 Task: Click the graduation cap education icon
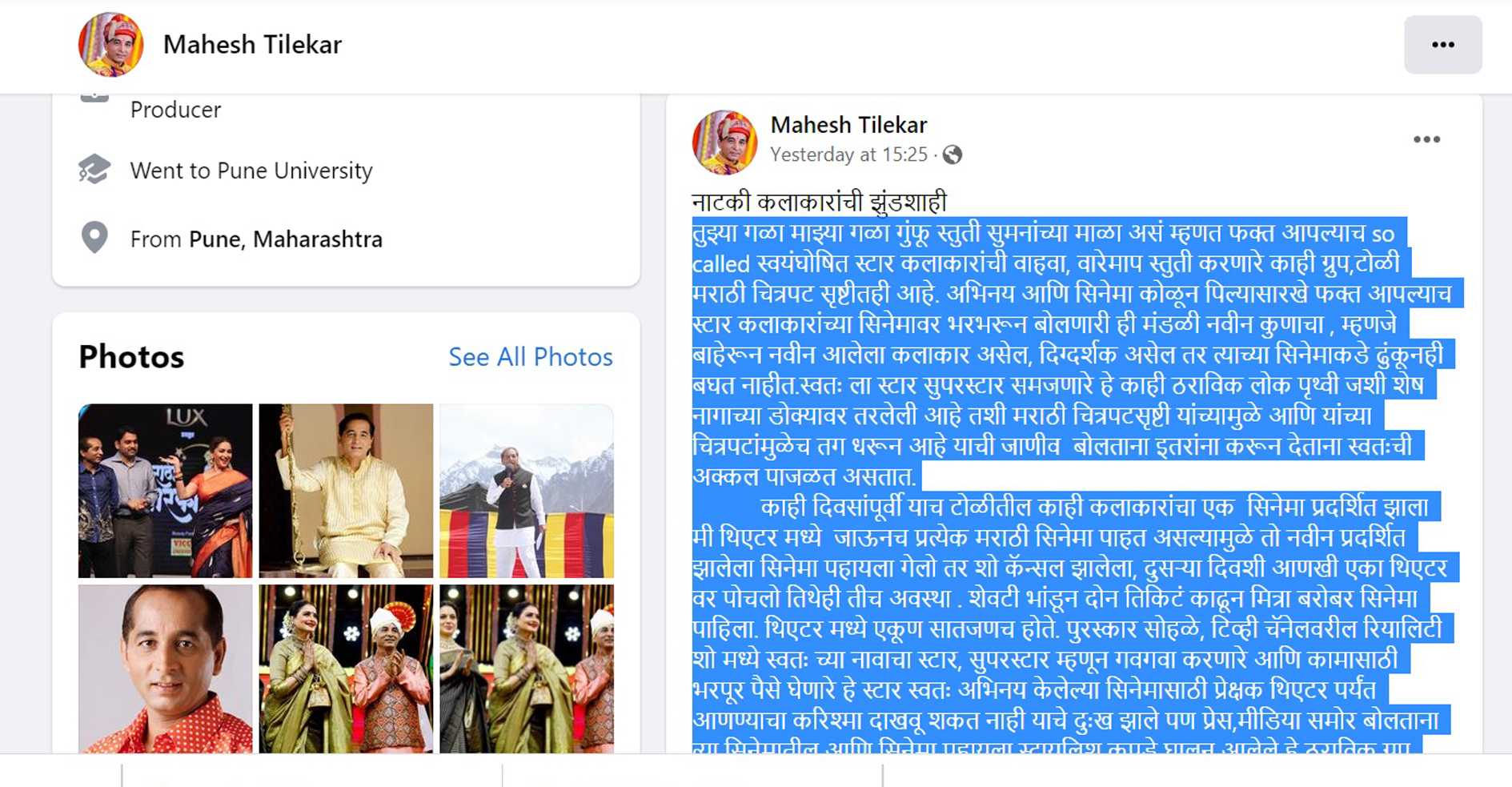tap(94, 170)
